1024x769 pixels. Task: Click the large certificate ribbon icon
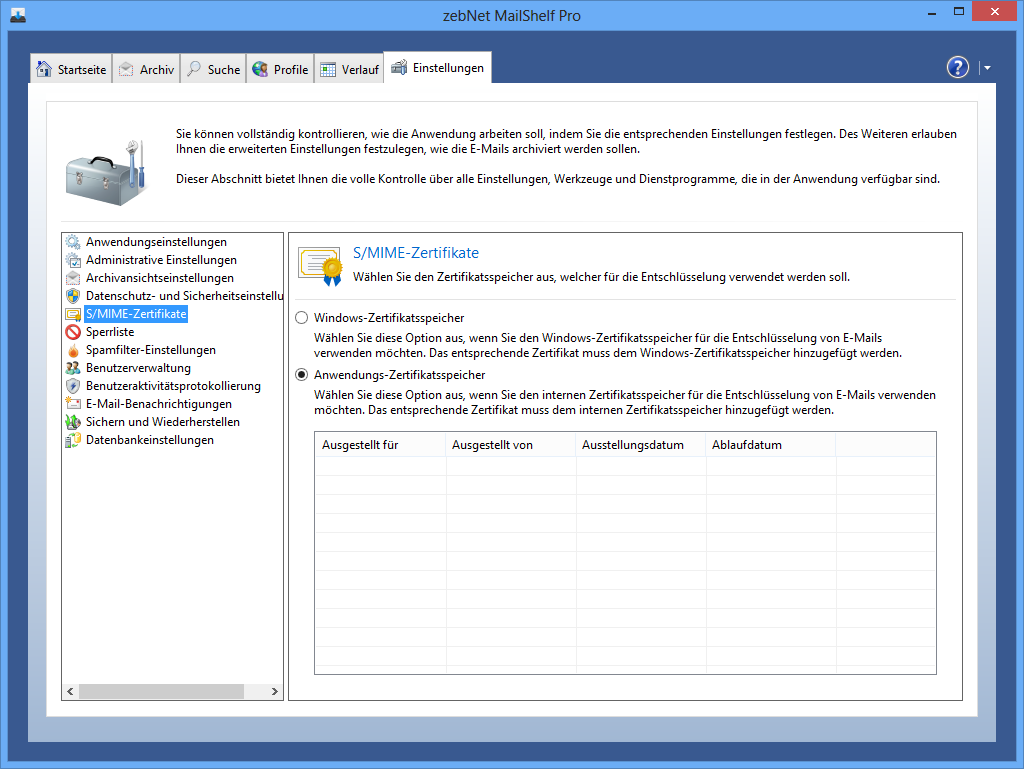tap(321, 266)
